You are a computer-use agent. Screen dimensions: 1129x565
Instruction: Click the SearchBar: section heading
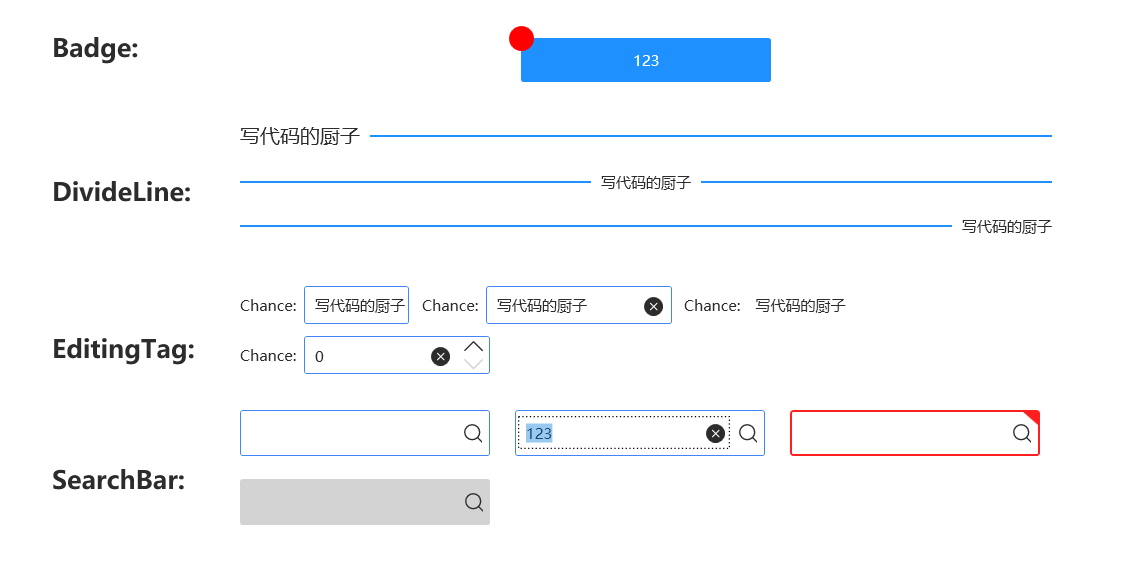[119, 480]
